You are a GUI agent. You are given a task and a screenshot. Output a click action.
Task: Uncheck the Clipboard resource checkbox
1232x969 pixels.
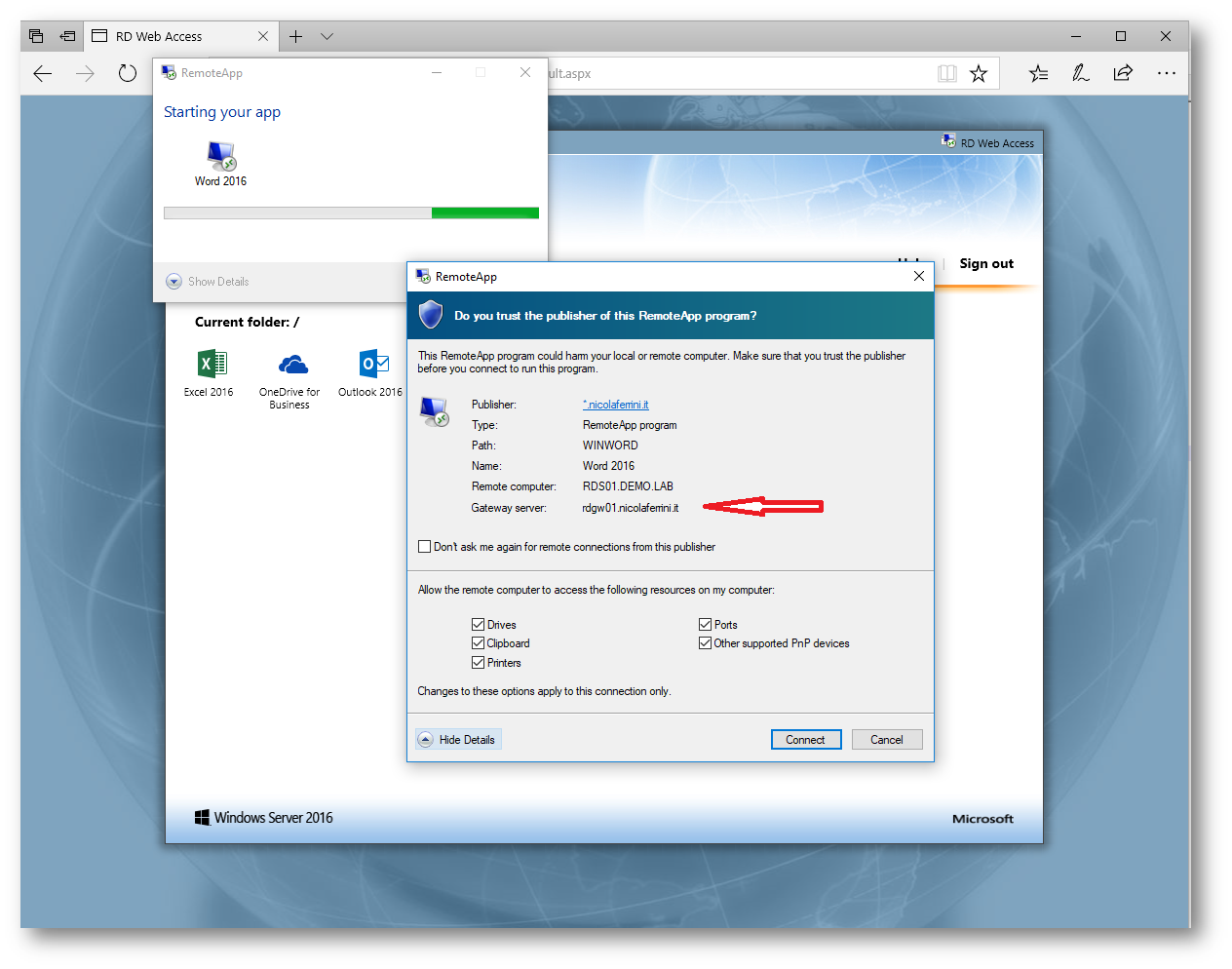(478, 643)
